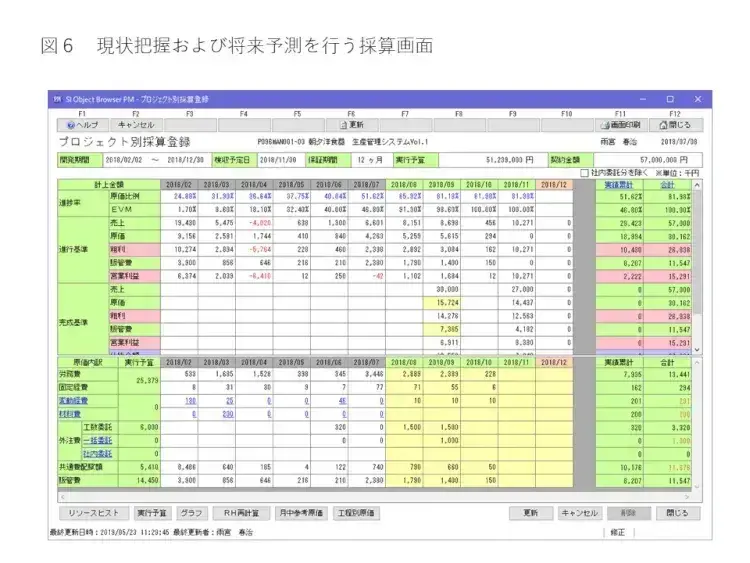The height and width of the screenshot is (563, 750).
Task: Click the 開発期間 end date 2018/12/30
Action: [x=186, y=160]
